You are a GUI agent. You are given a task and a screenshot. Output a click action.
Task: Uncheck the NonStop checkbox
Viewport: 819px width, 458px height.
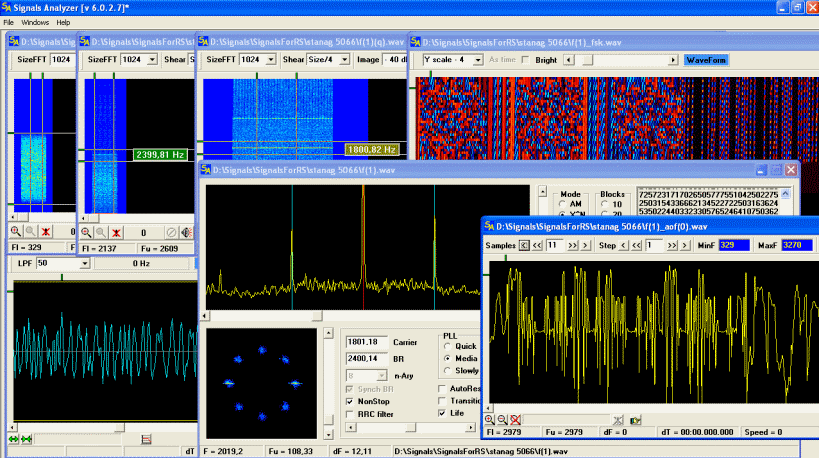[x=349, y=400]
